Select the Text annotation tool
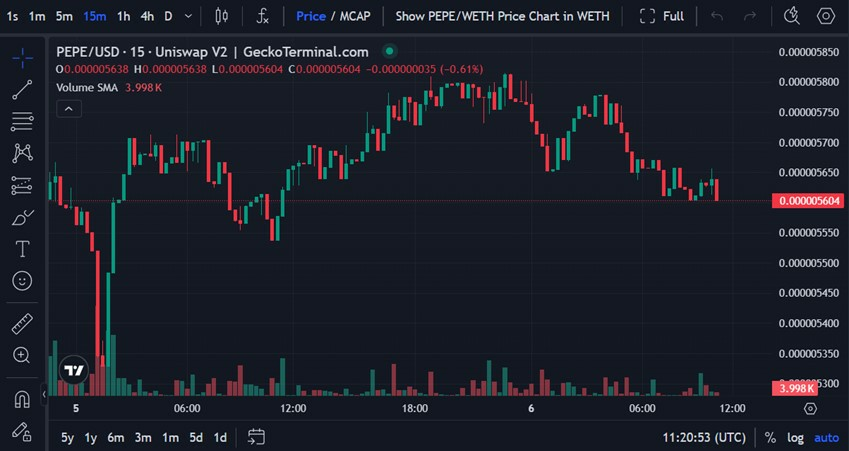The width and height of the screenshot is (849, 451). coord(21,249)
